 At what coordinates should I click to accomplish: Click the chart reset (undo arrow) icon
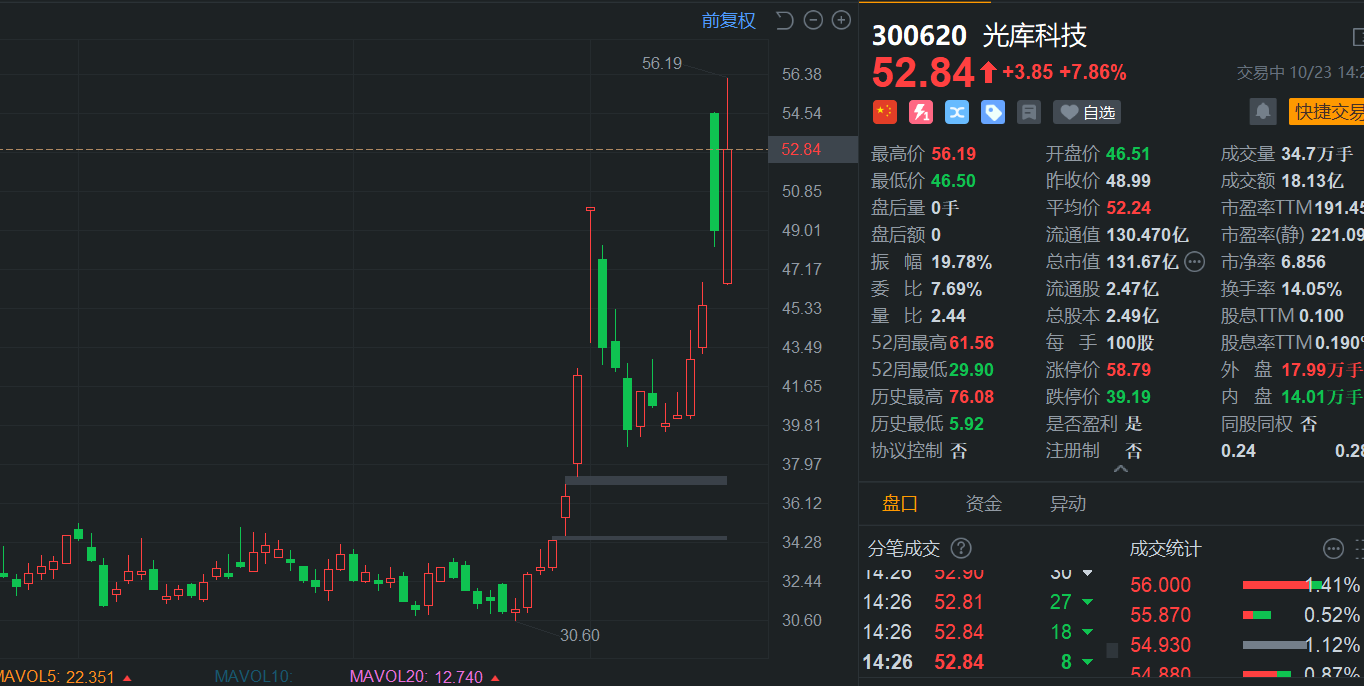click(x=785, y=20)
